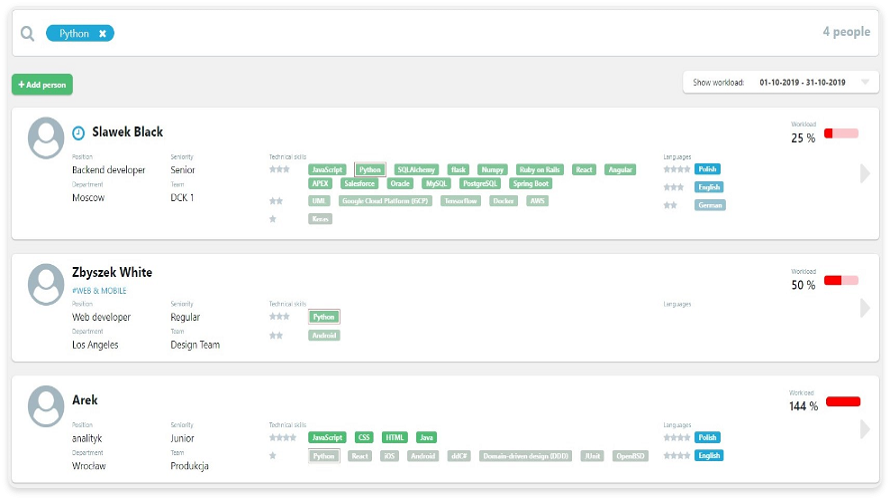Open Slawek Black's profile name

point(127,132)
